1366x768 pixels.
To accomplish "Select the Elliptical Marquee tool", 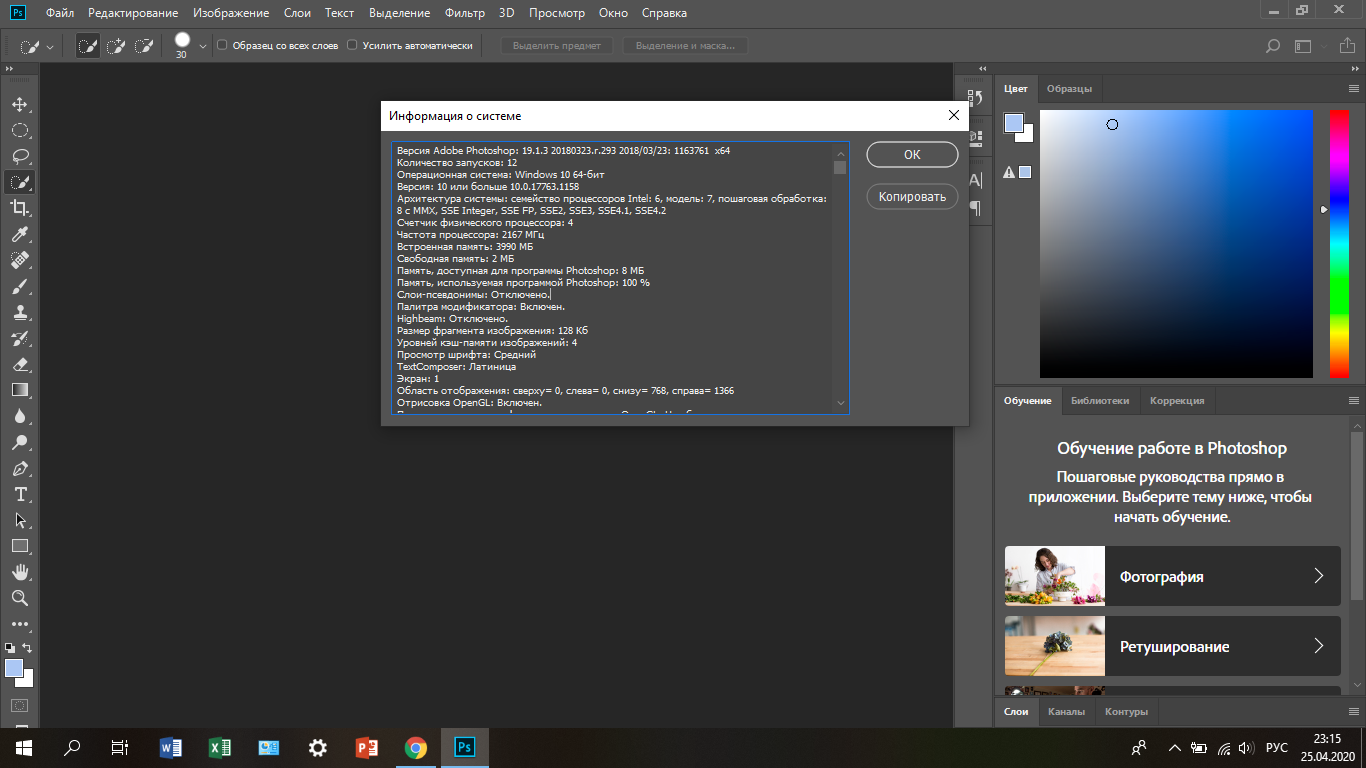I will (x=19, y=130).
